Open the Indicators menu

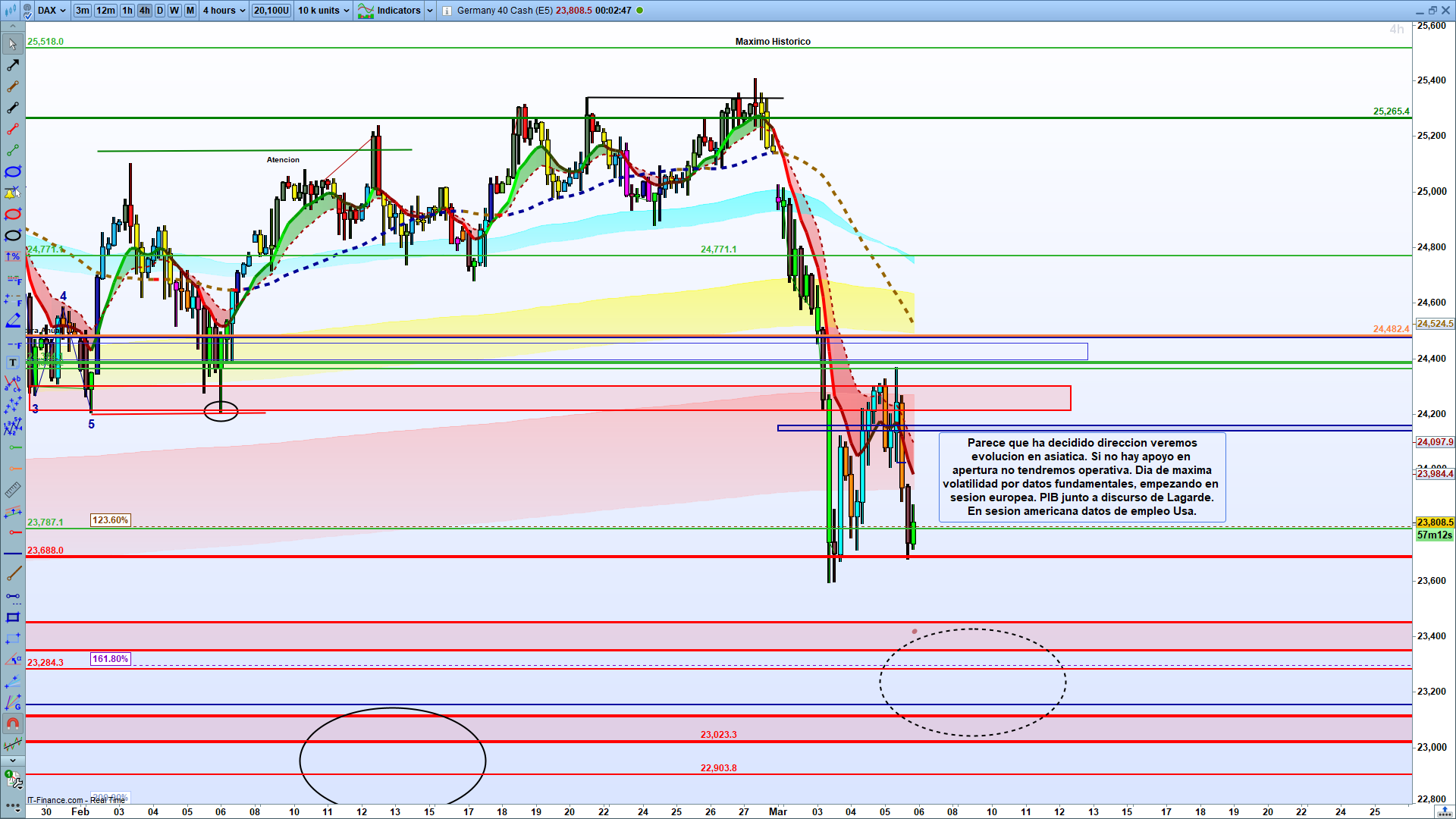397,11
